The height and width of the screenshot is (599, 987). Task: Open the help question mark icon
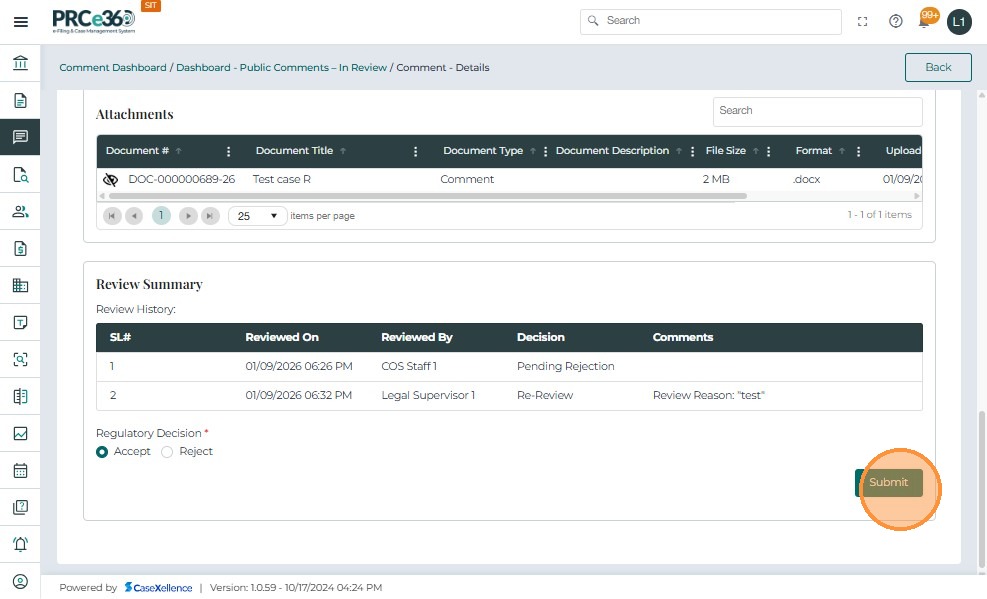point(895,21)
